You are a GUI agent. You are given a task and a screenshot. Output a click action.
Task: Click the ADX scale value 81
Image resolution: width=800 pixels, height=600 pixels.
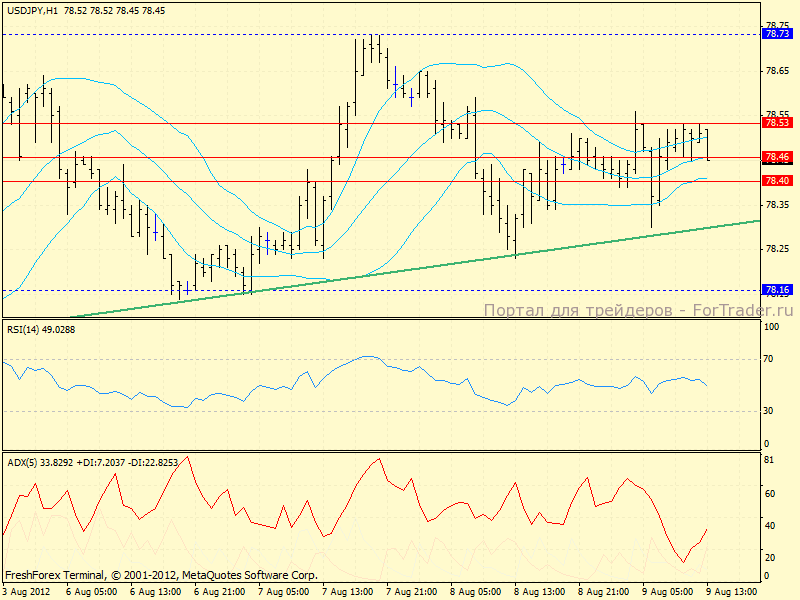pyautogui.click(x=770, y=461)
